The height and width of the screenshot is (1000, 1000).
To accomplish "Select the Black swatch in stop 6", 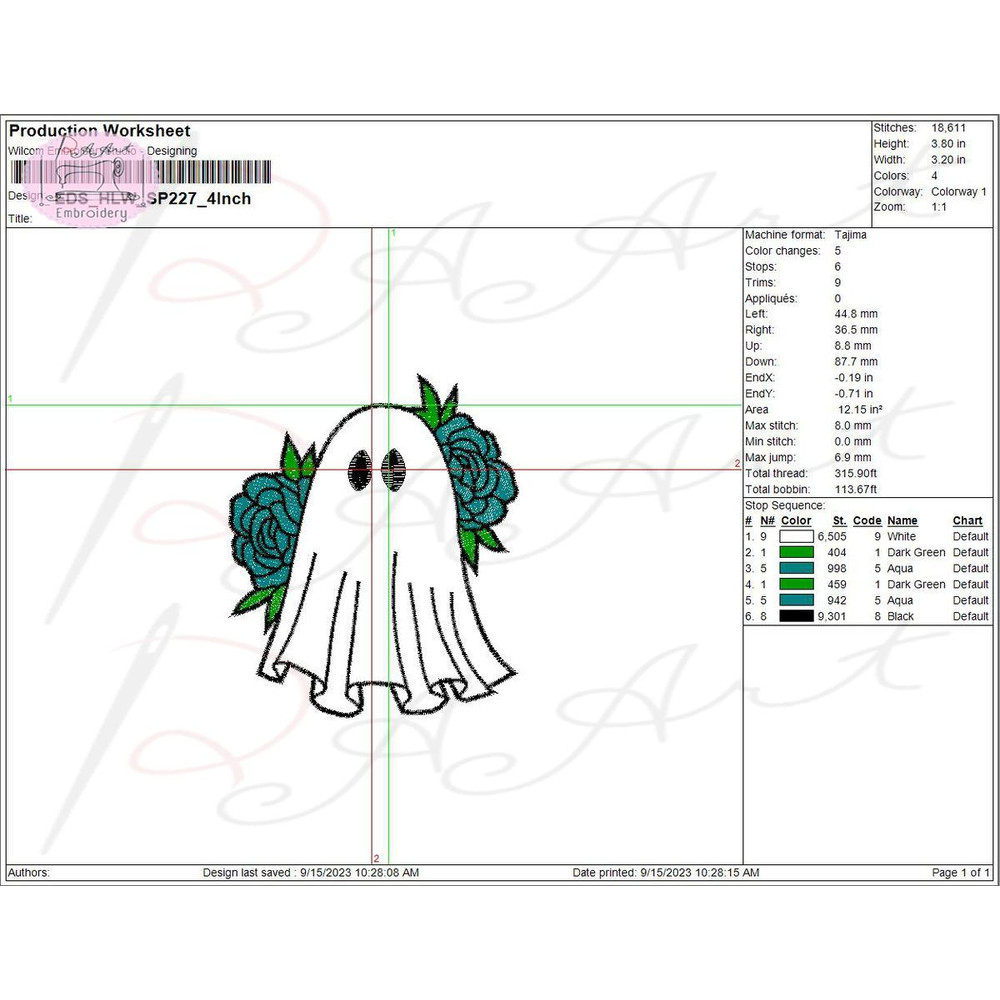I will tap(797, 617).
